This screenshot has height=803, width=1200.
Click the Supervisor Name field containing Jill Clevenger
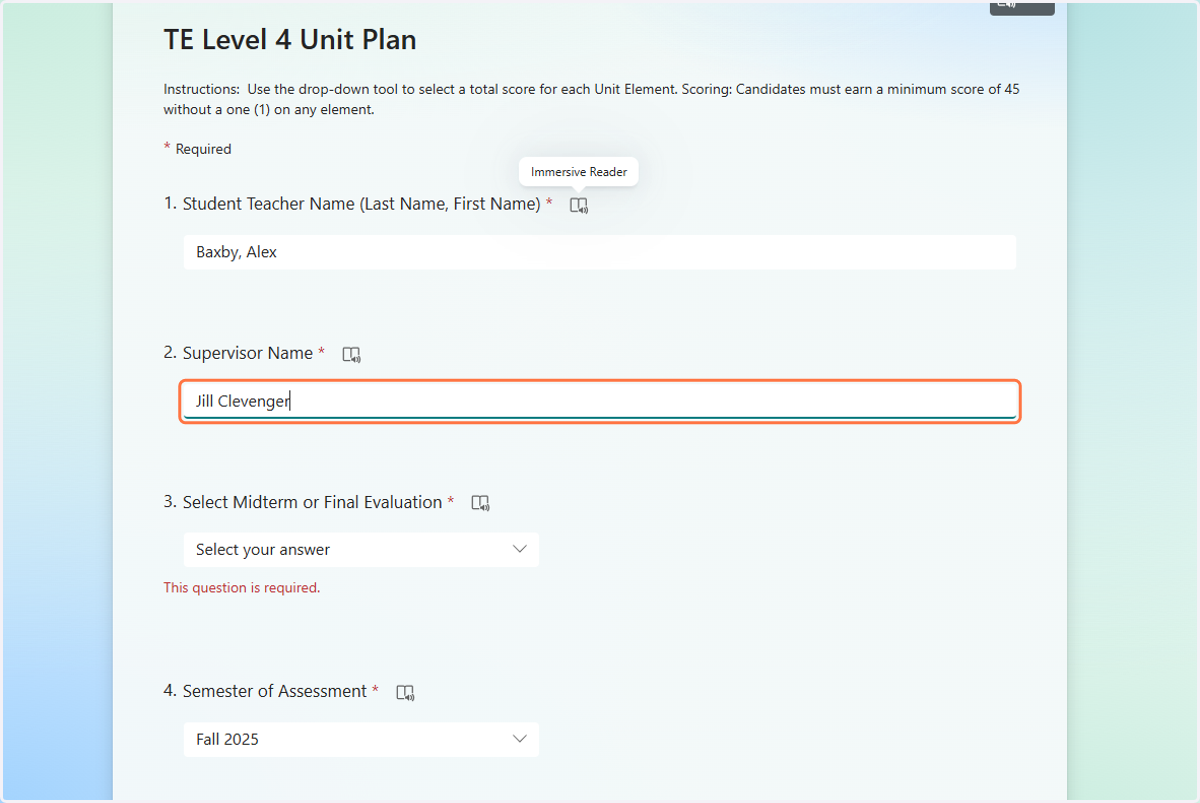pos(600,402)
